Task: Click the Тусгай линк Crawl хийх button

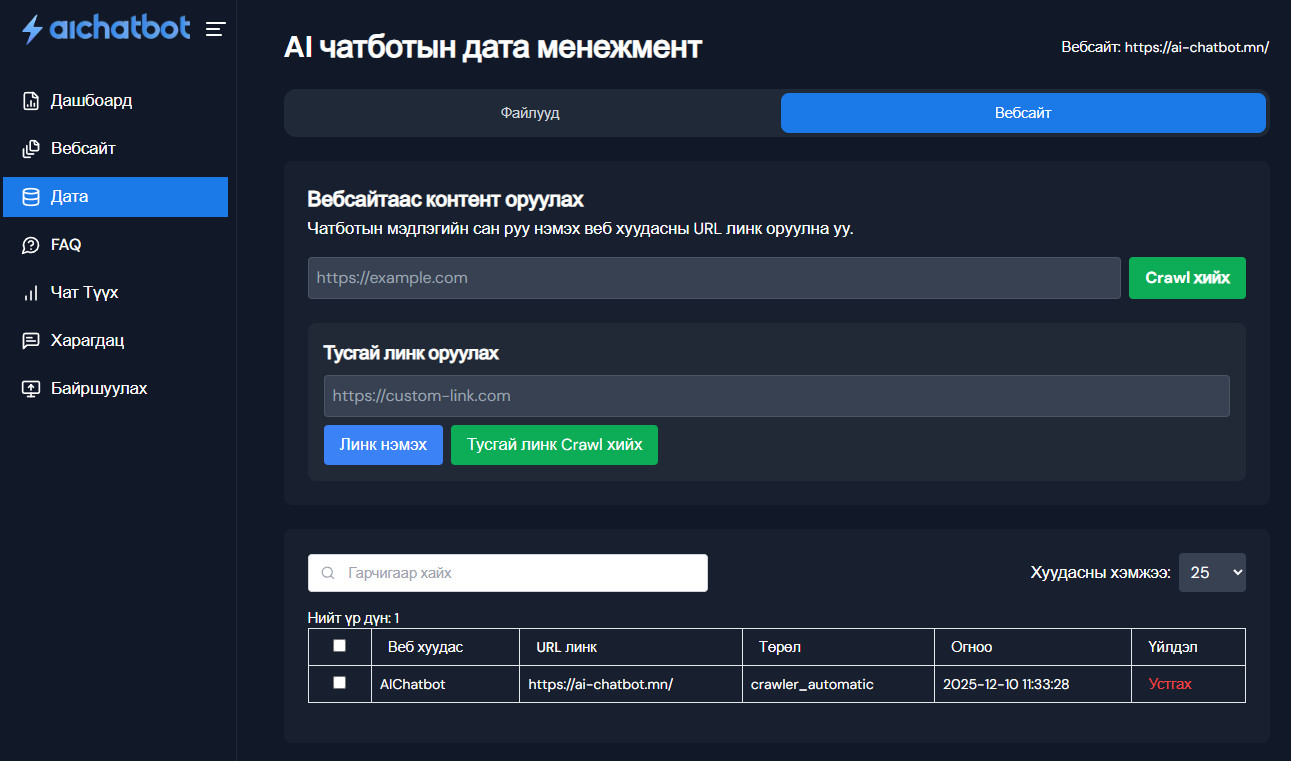Action: pyautogui.click(x=554, y=445)
